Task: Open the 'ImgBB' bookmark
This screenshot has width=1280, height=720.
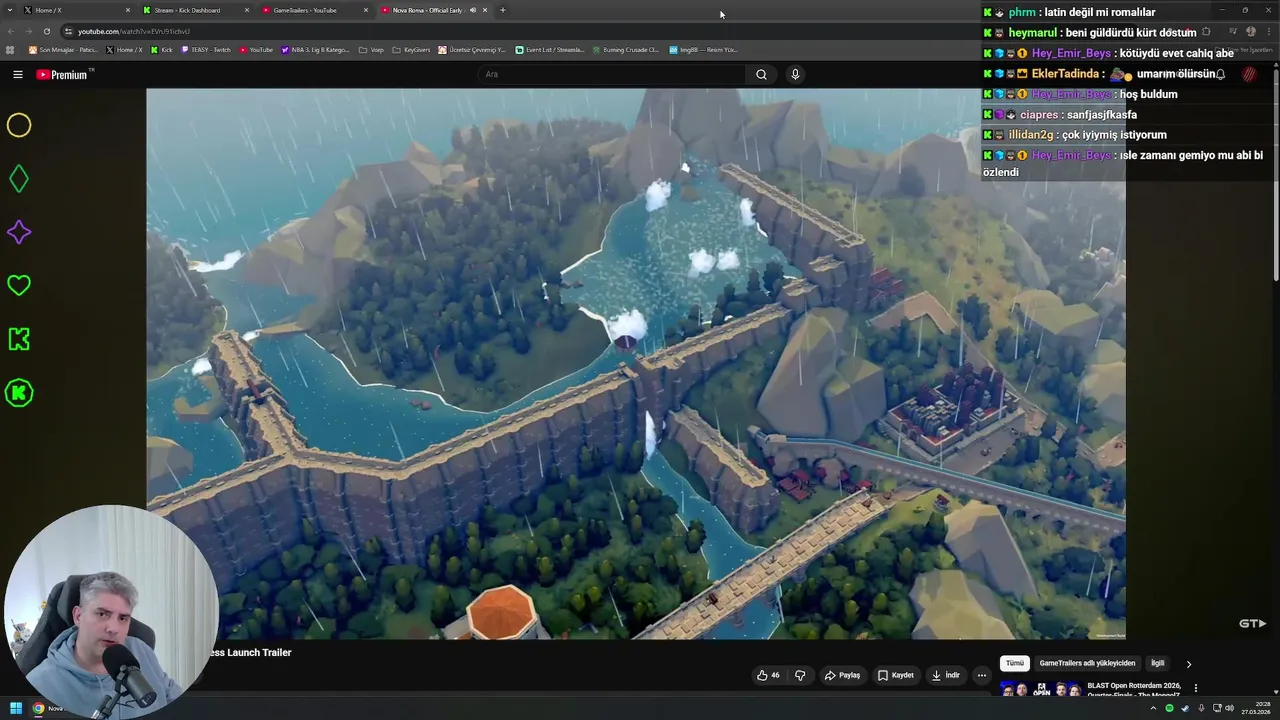Action: coord(703,50)
